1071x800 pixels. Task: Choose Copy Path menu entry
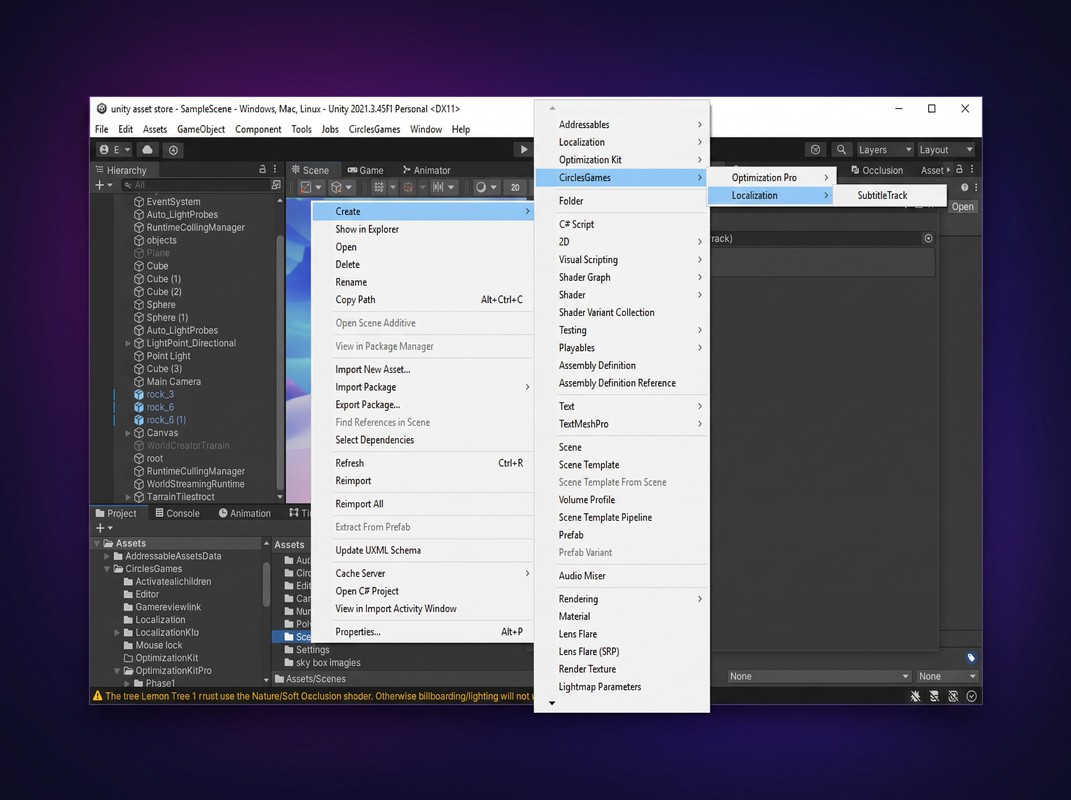(423, 299)
